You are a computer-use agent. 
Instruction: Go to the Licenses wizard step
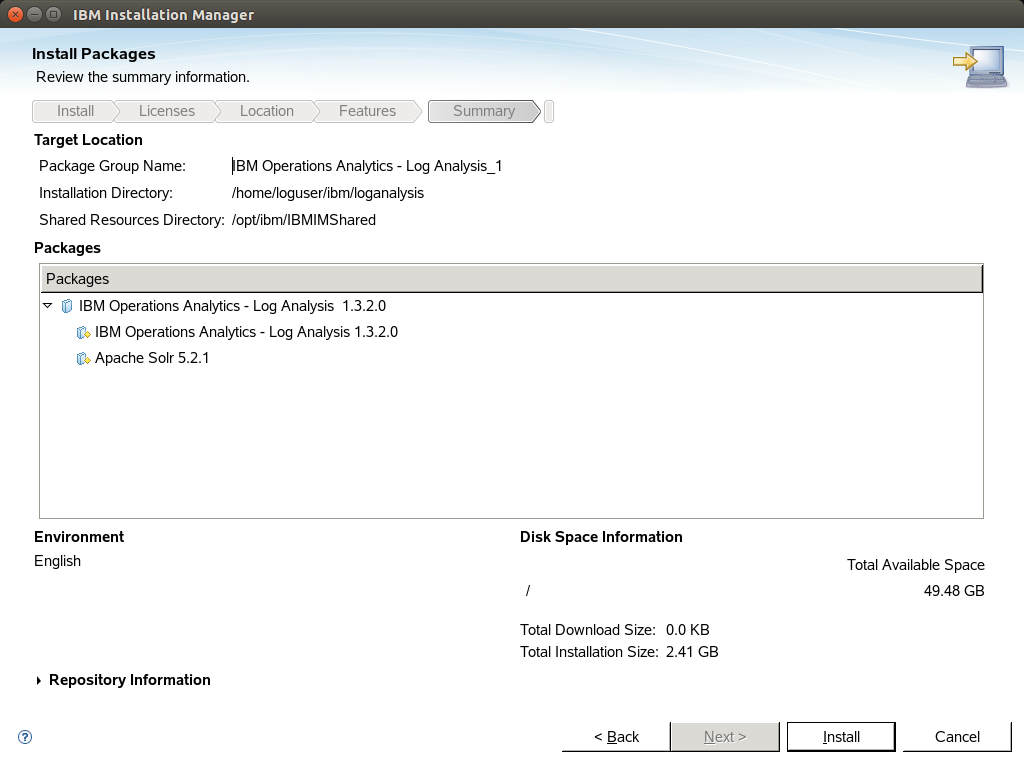pos(167,111)
